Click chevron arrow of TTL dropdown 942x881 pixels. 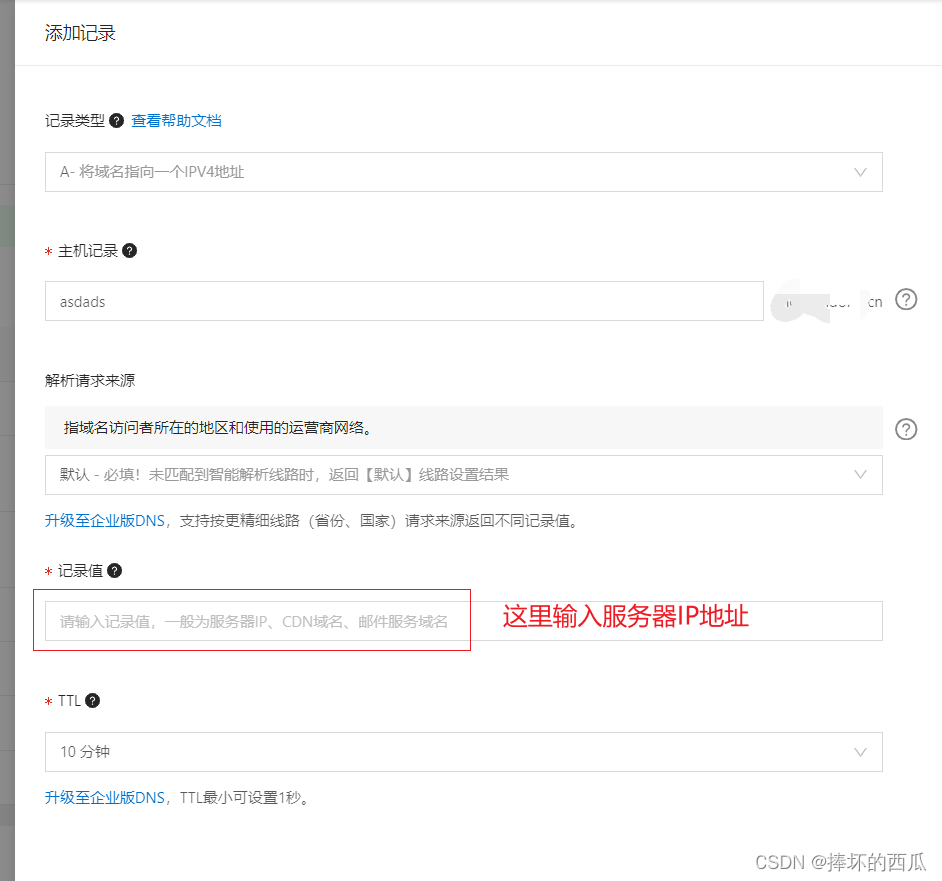[860, 752]
